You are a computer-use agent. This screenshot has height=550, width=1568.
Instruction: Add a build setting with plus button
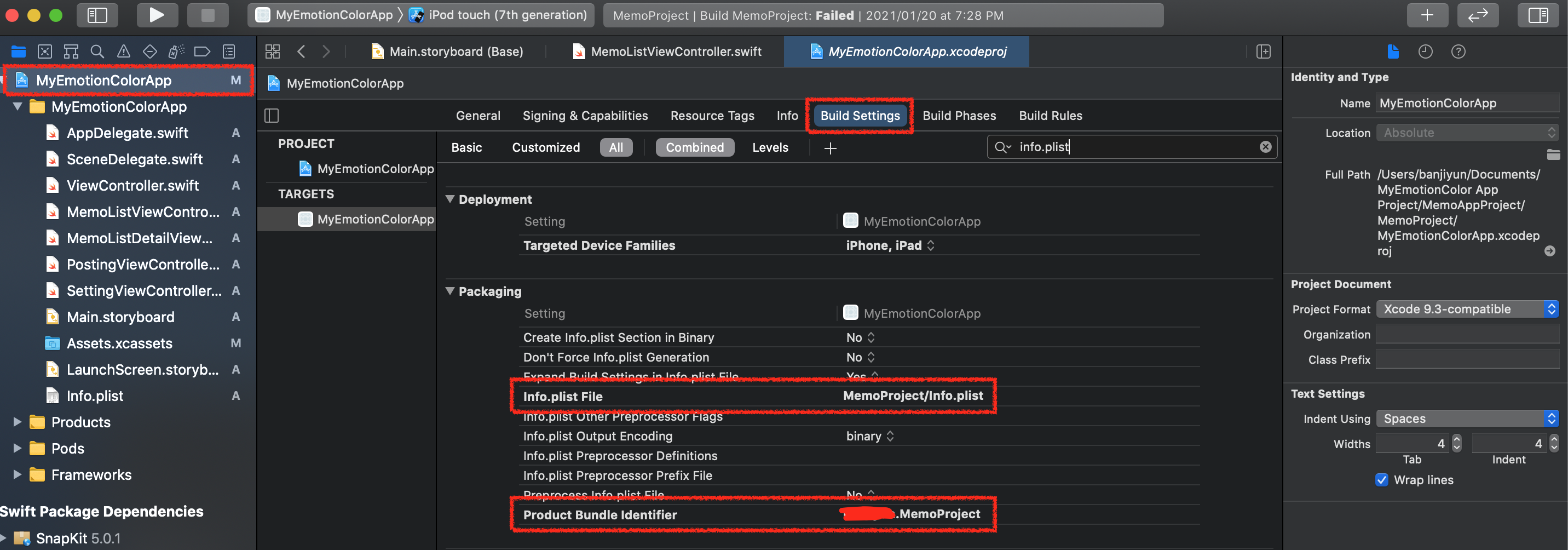pos(830,148)
